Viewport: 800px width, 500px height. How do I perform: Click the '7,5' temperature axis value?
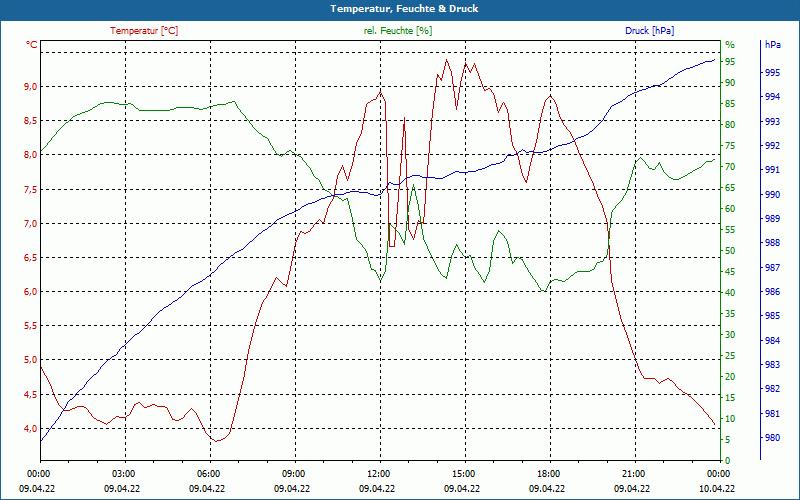coord(31,190)
